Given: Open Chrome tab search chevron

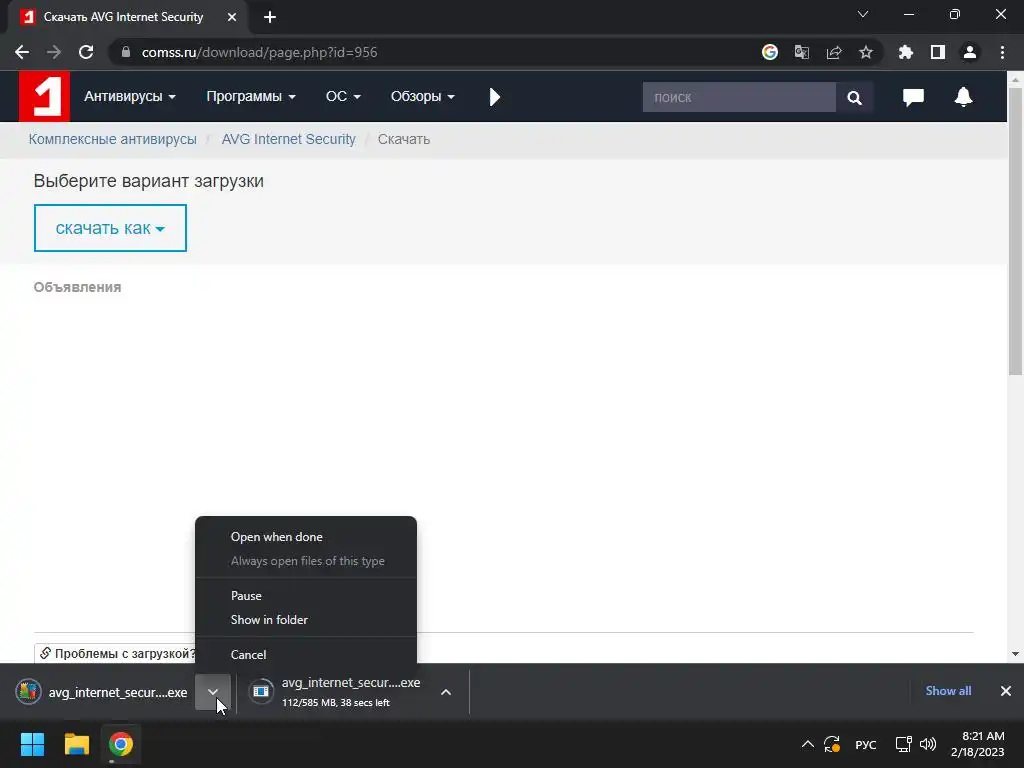Looking at the screenshot, I should click(863, 14).
